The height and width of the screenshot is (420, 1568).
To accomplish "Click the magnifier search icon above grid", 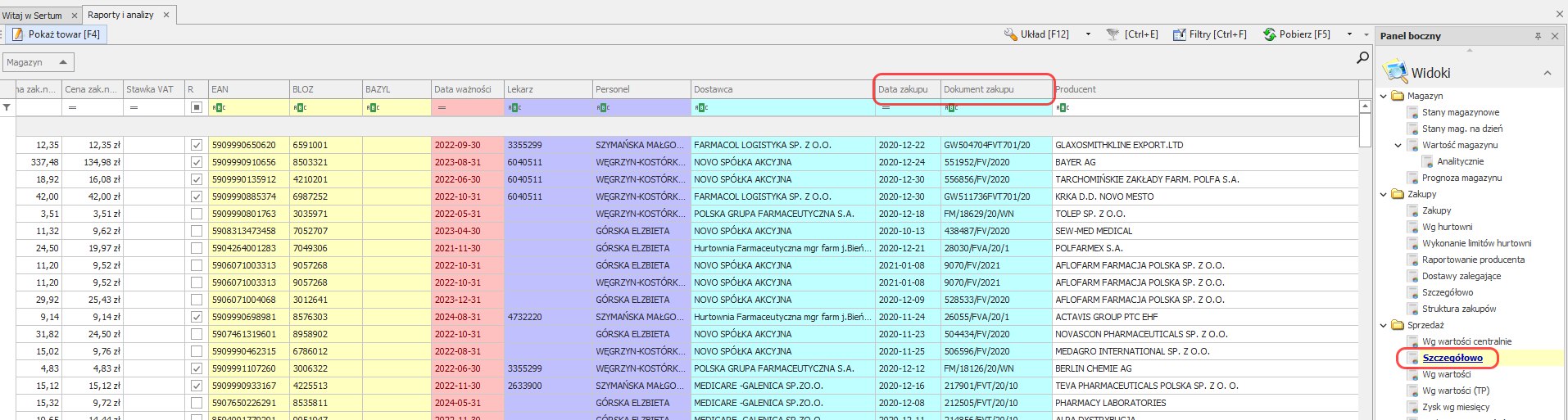I will click(x=1362, y=57).
